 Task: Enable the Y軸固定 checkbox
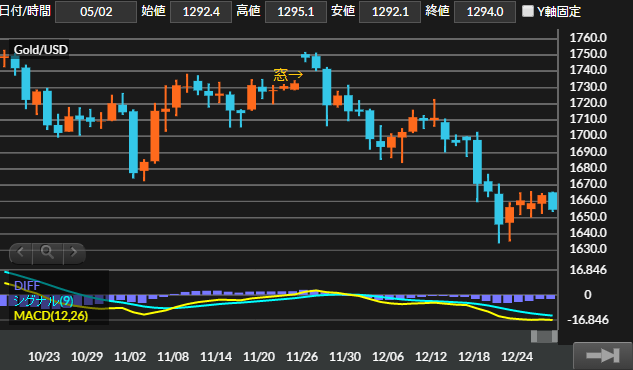(x=528, y=11)
